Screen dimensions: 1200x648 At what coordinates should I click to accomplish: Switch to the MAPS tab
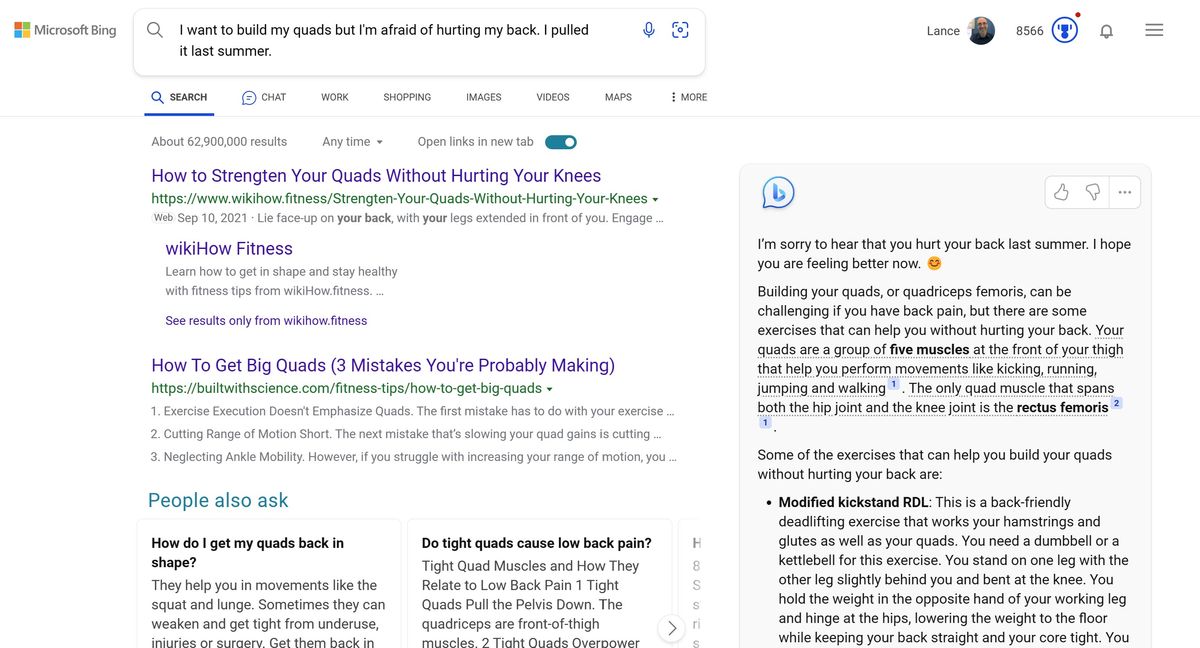click(618, 97)
